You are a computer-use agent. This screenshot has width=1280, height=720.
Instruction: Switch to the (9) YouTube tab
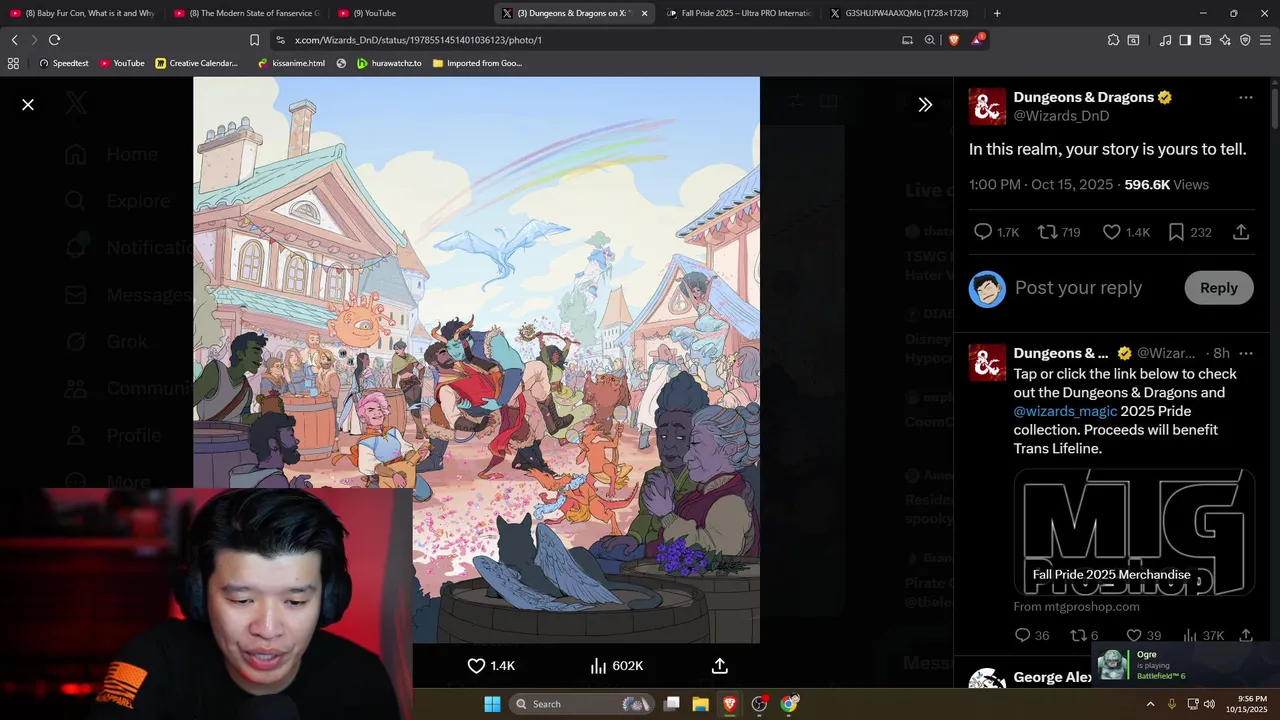pyautogui.click(x=409, y=13)
